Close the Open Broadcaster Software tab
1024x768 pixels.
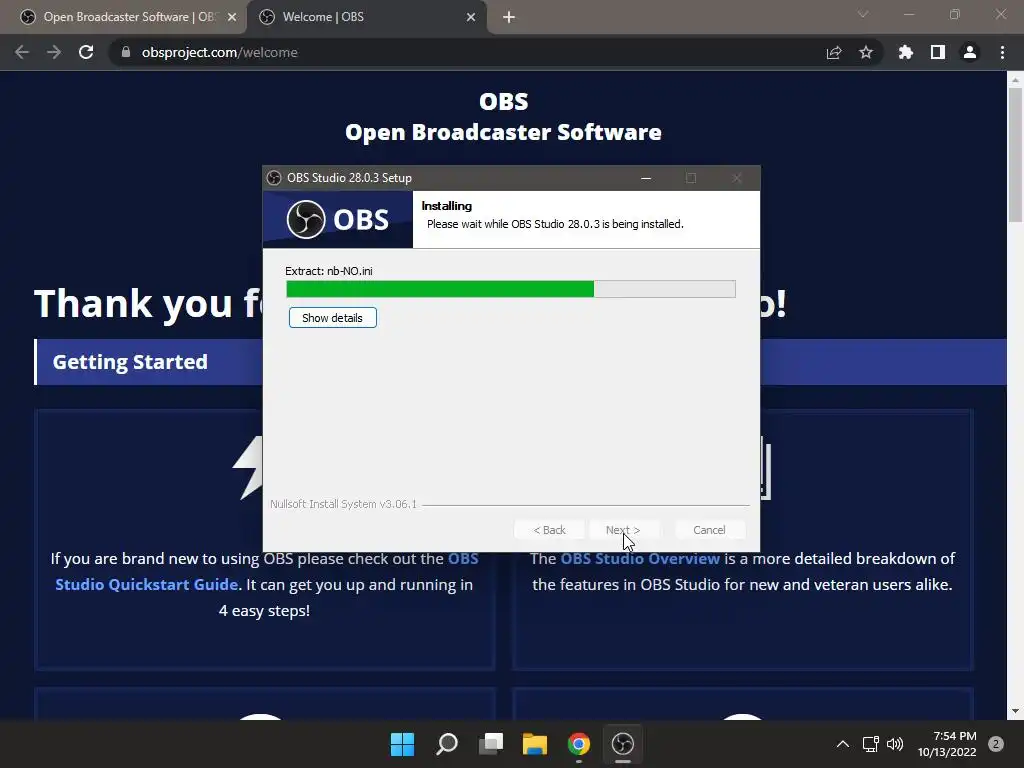point(232,17)
